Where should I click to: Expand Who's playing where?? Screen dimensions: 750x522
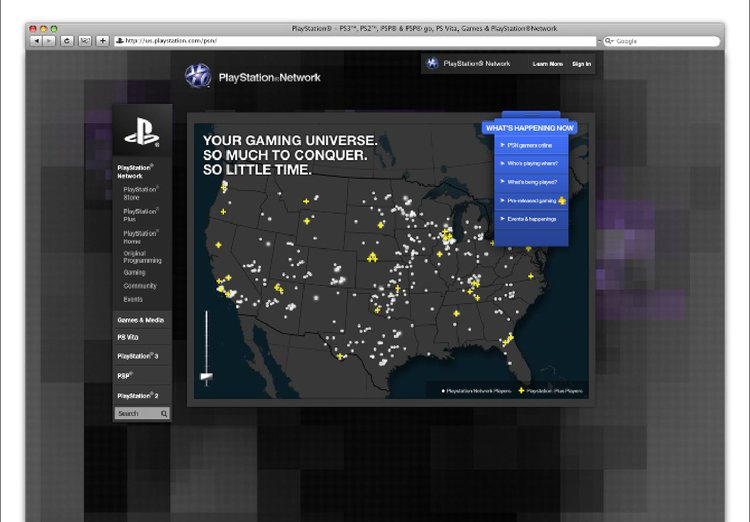pyautogui.click(x=531, y=164)
